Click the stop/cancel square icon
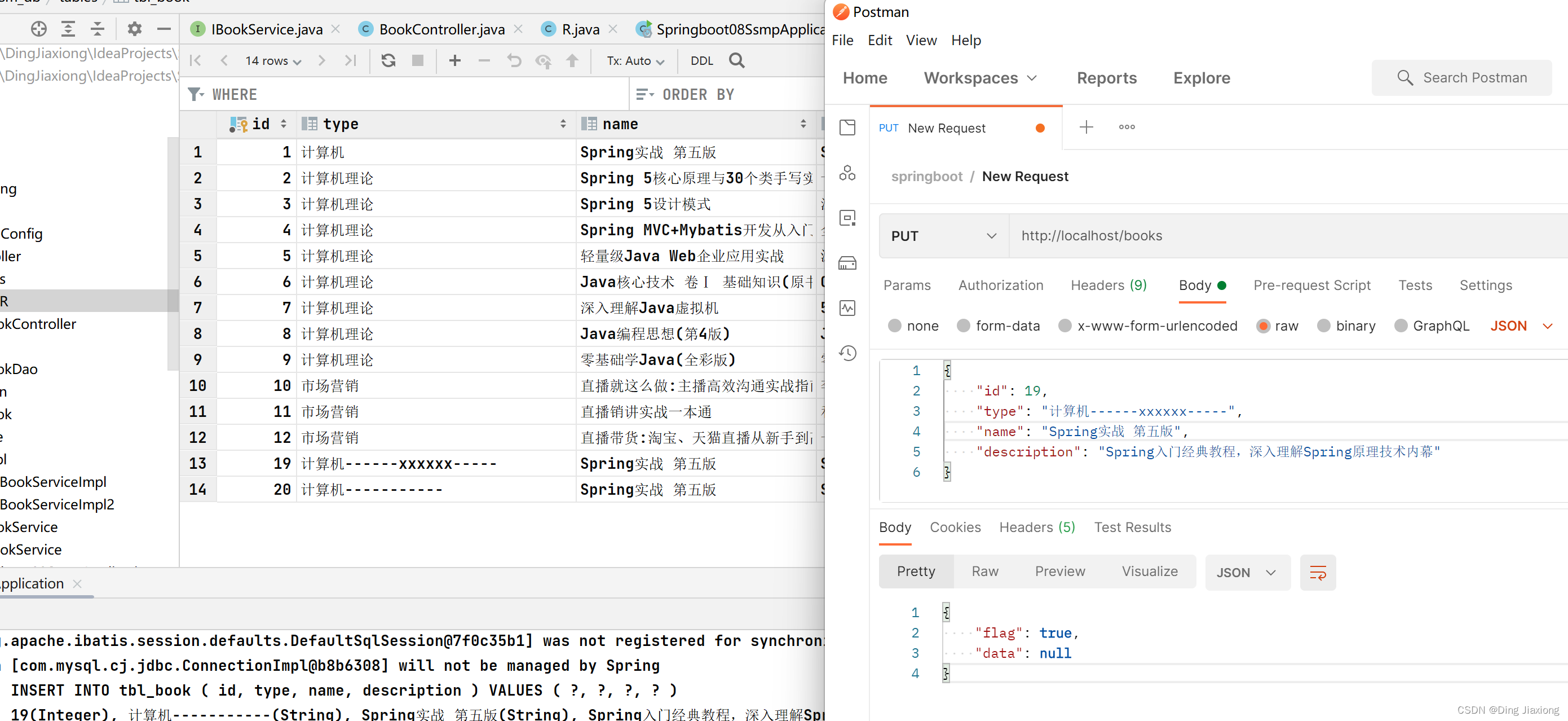This screenshot has height=721, width=1568. coord(418,60)
